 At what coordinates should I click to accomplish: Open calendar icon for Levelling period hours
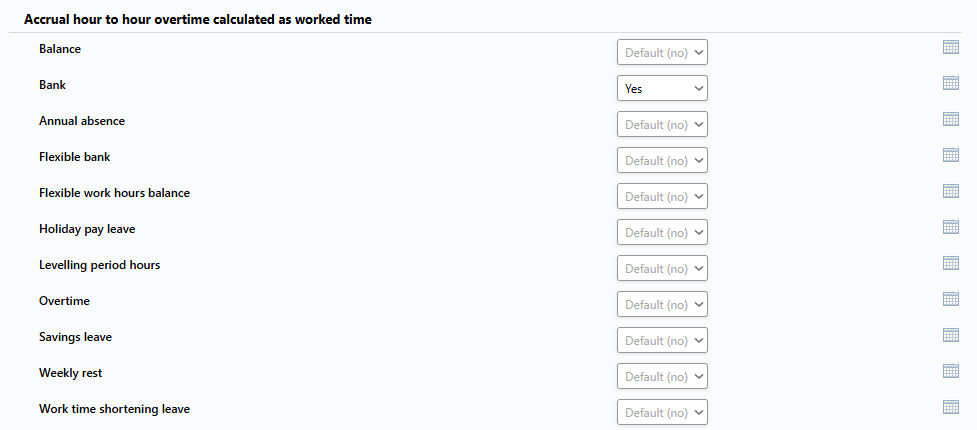951,263
